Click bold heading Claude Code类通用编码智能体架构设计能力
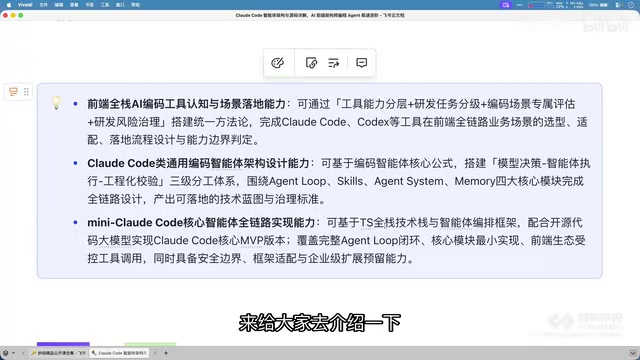Image resolution: width=640 pixels, height=360 pixels. point(198,163)
